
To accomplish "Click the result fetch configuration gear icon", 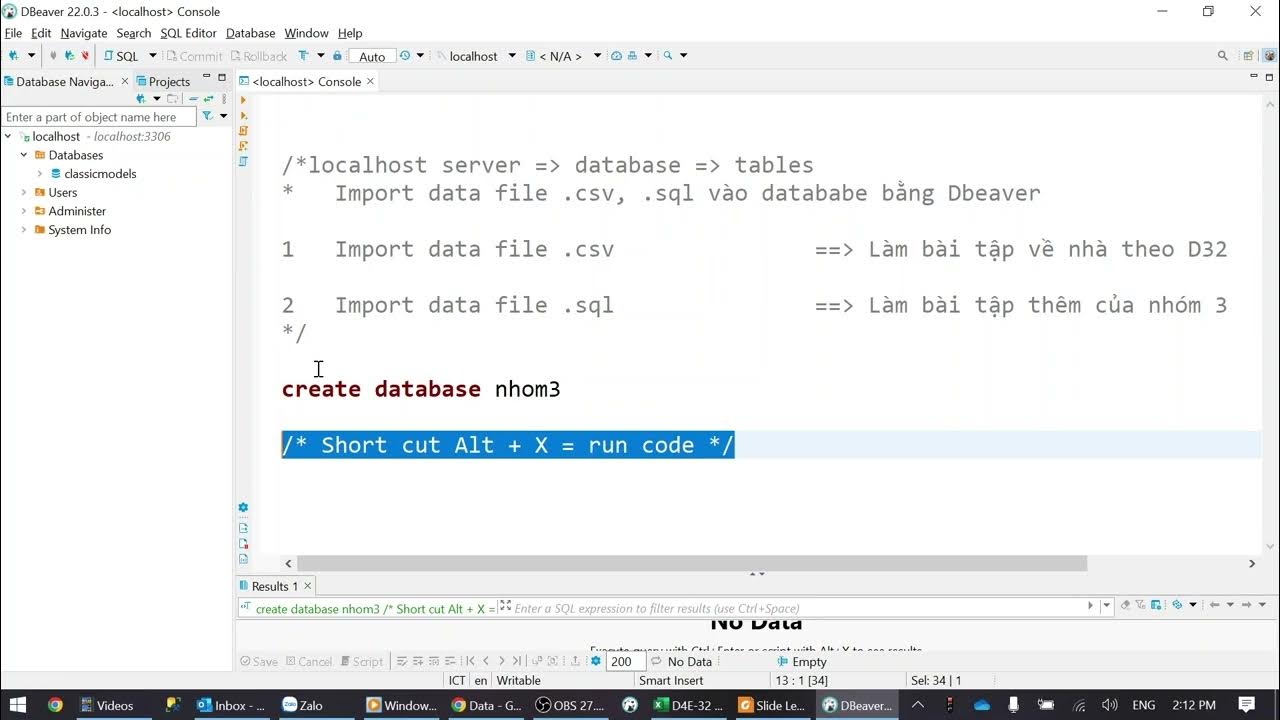I will (x=596, y=662).
